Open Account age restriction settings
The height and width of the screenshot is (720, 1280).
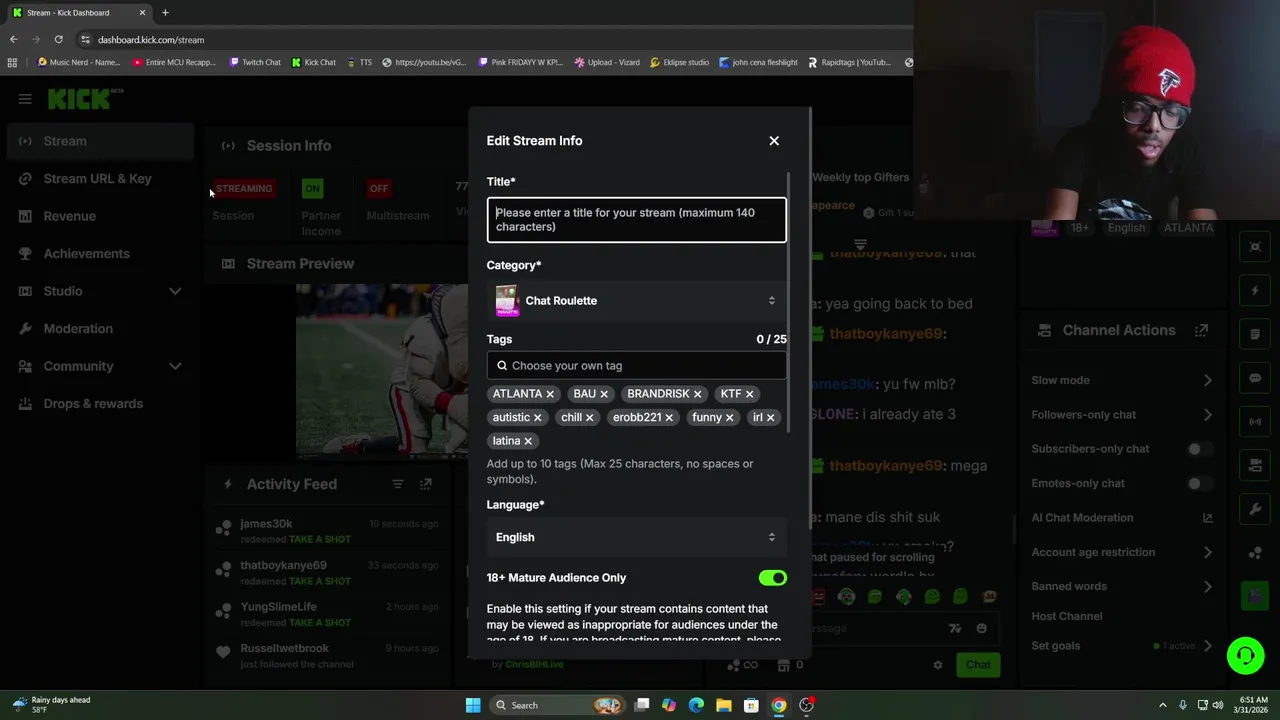tap(1121, 552)
